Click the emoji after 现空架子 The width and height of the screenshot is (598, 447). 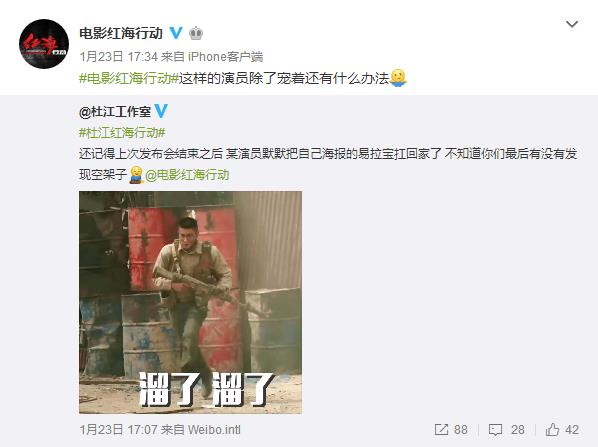tap(136, 175)
